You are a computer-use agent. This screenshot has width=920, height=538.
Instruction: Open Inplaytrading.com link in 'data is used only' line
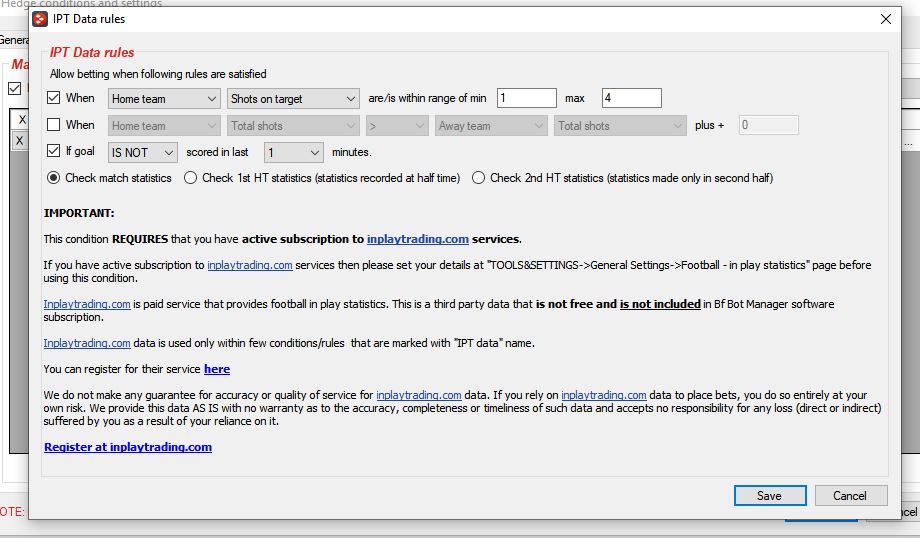tap(87, 343)
